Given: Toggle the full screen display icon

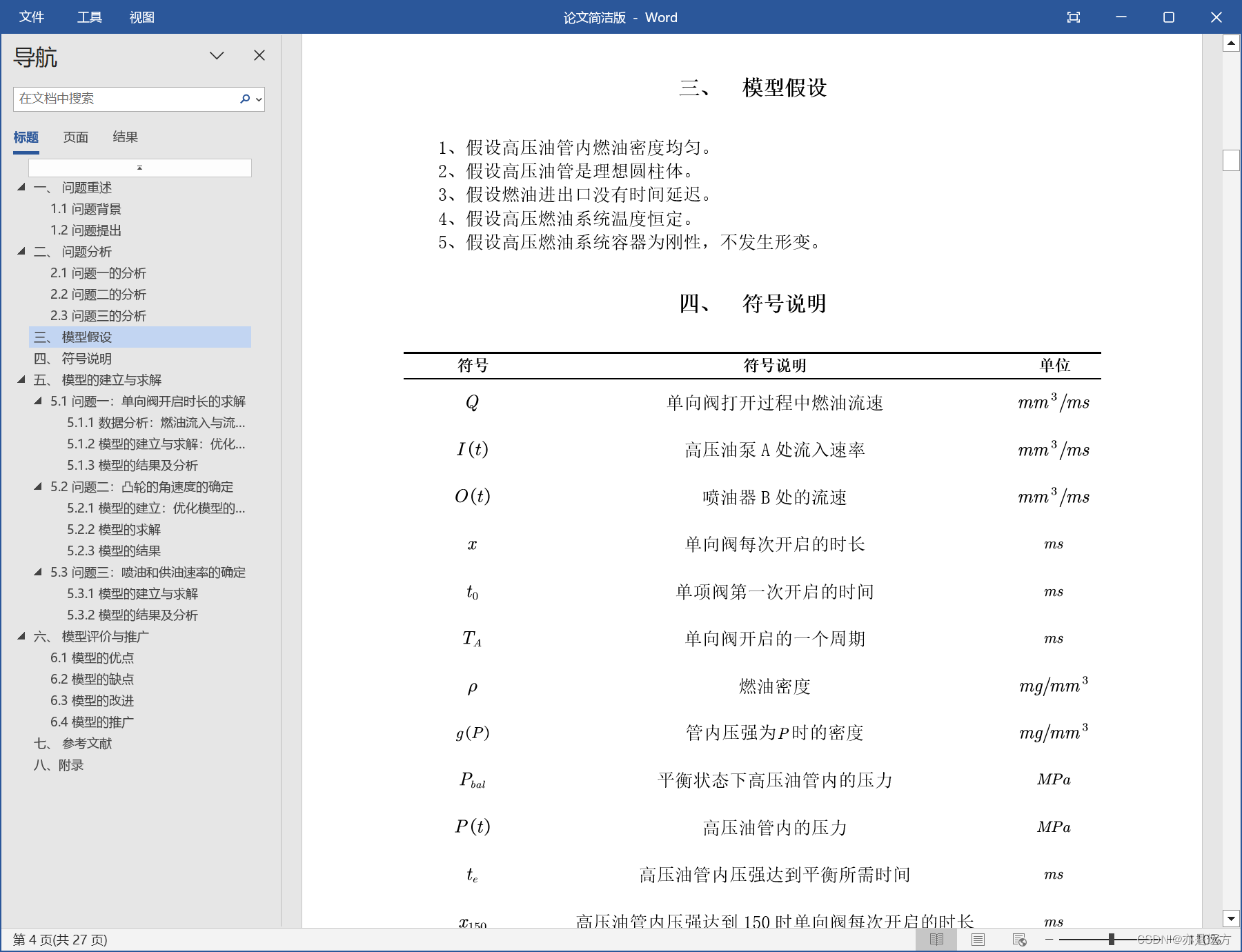Looking at the screenshot, I should 1074,17.
